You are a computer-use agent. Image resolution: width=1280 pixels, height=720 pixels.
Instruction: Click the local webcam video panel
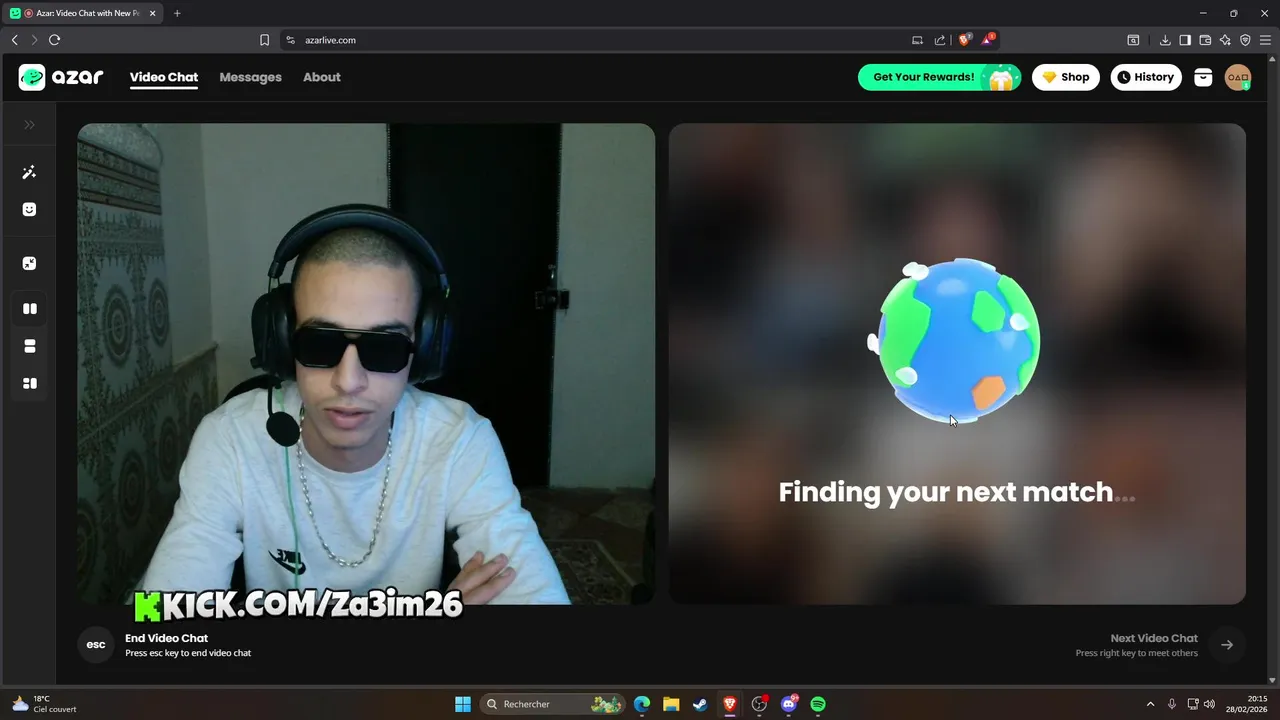[x=366, y=364]
